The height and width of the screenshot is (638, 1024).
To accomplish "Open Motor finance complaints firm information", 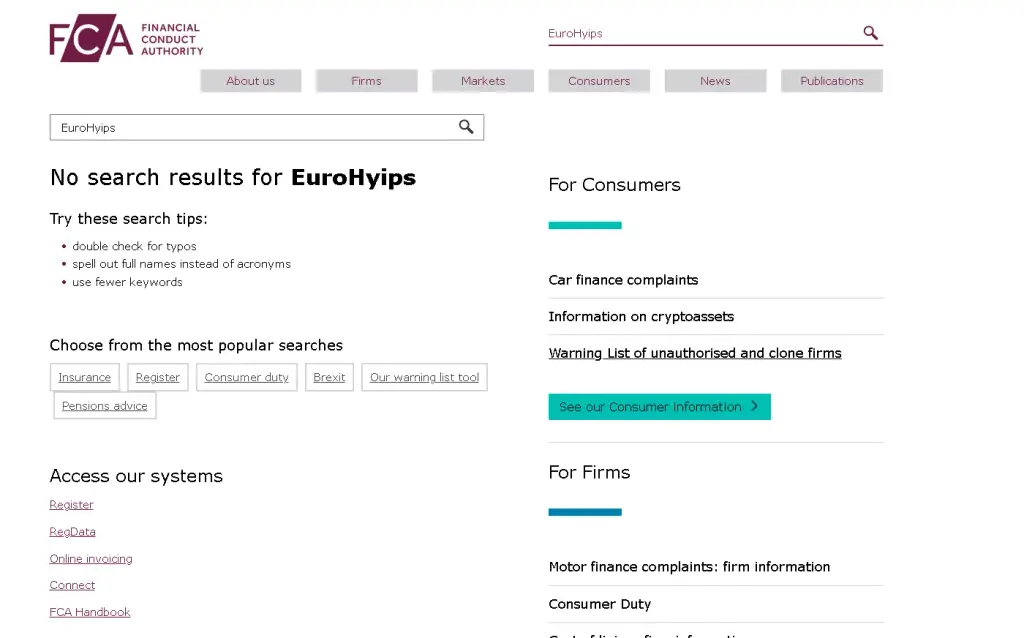I will tap(689, 567).
